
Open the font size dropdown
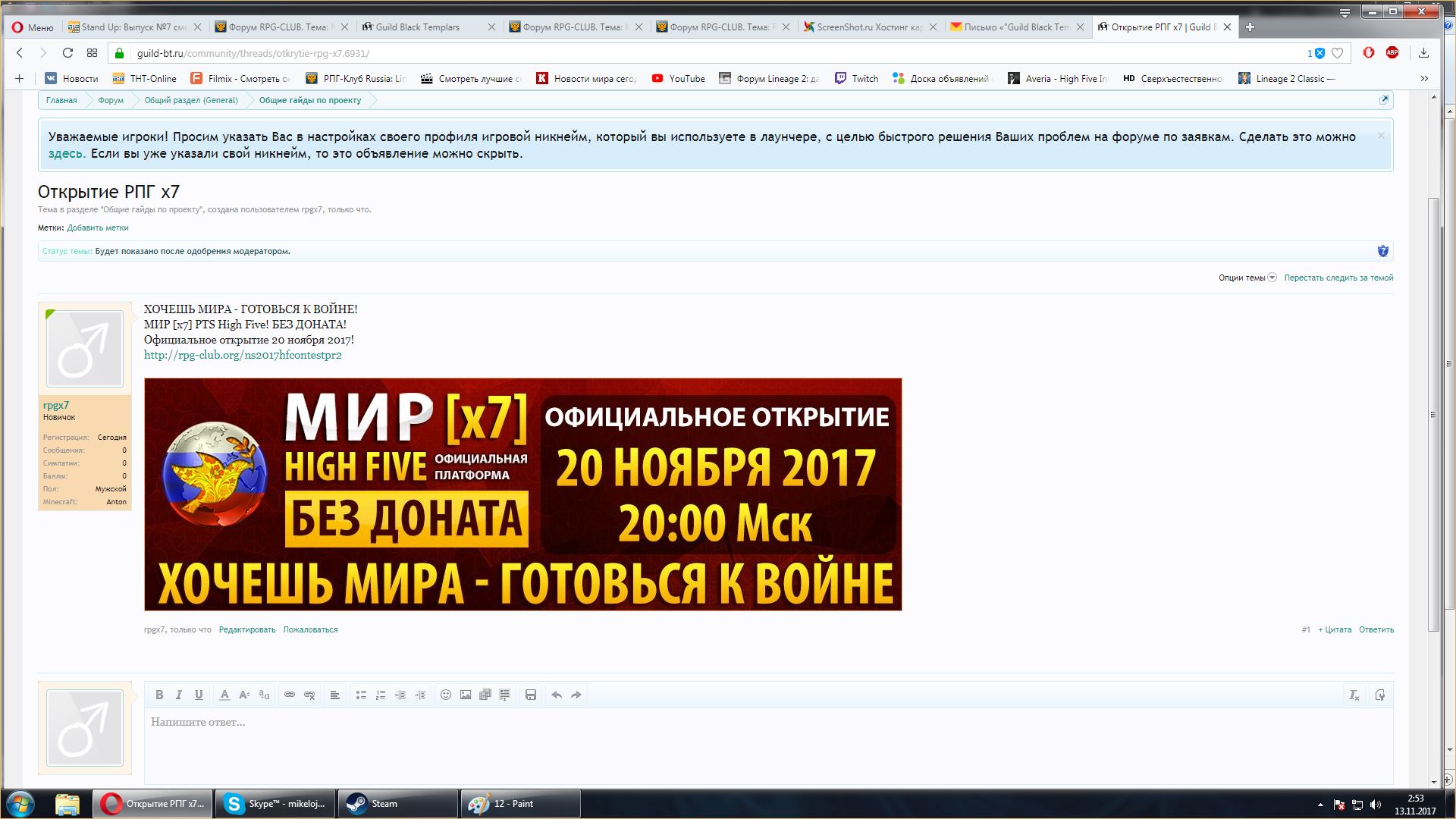click(x=244, y=695)
